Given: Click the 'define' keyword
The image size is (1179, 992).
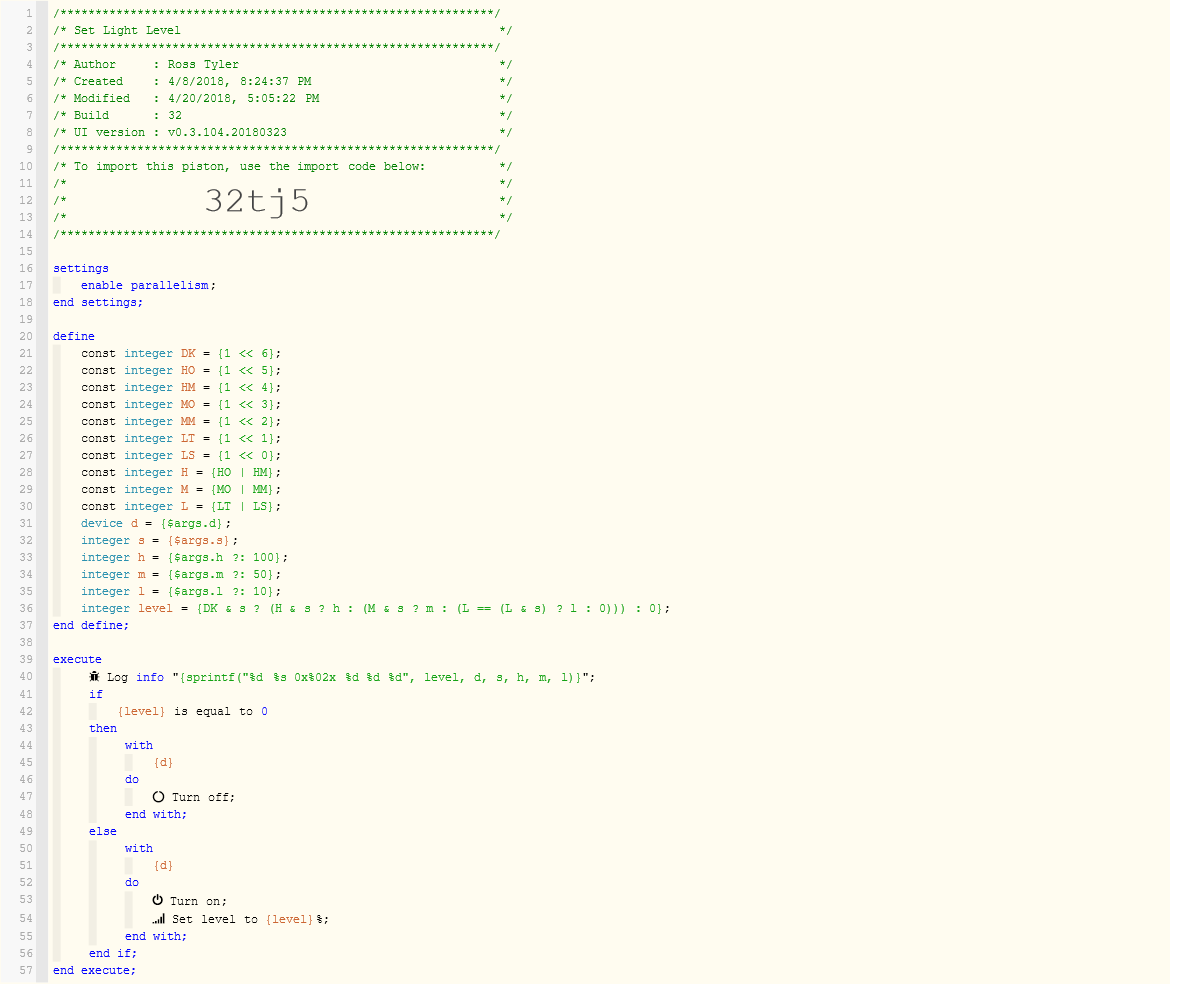Looking at the screenshot, I should coord(74,336).
